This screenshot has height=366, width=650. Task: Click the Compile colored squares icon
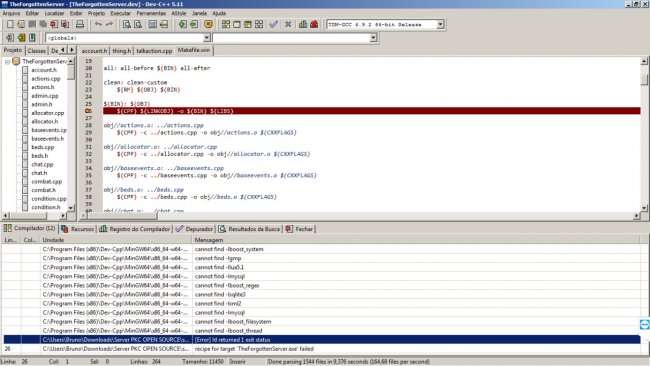226,24
